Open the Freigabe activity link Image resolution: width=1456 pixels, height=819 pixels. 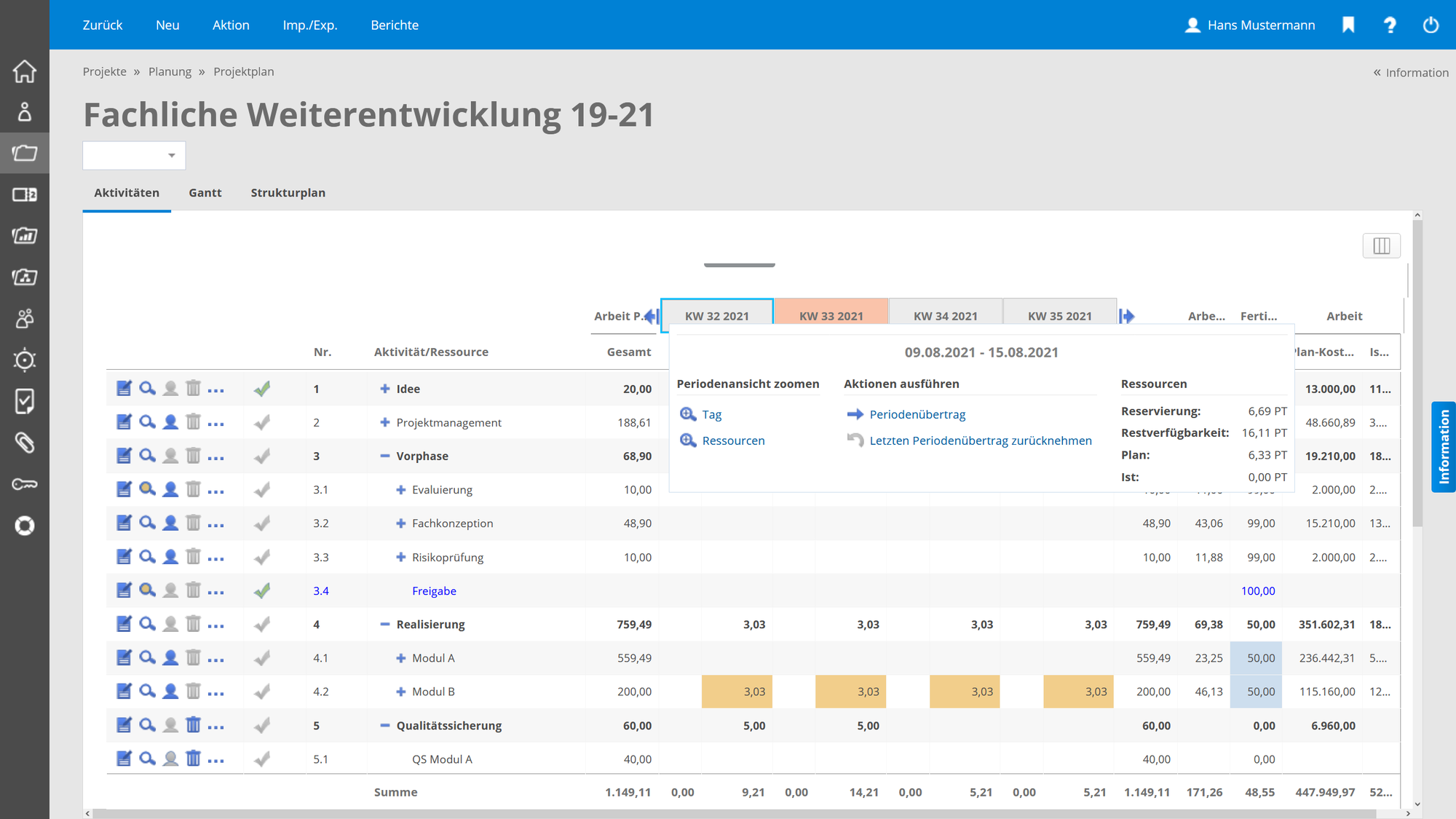[434, 591]
